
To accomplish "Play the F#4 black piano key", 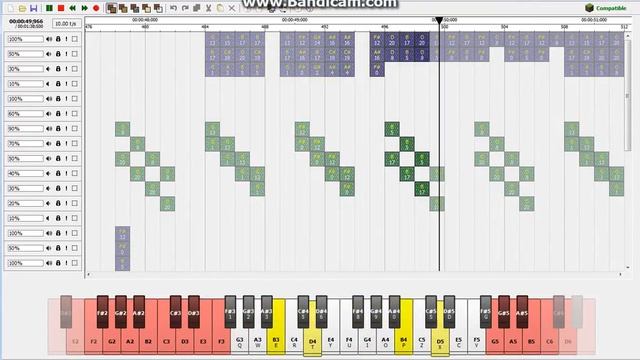I will [358, 312].
